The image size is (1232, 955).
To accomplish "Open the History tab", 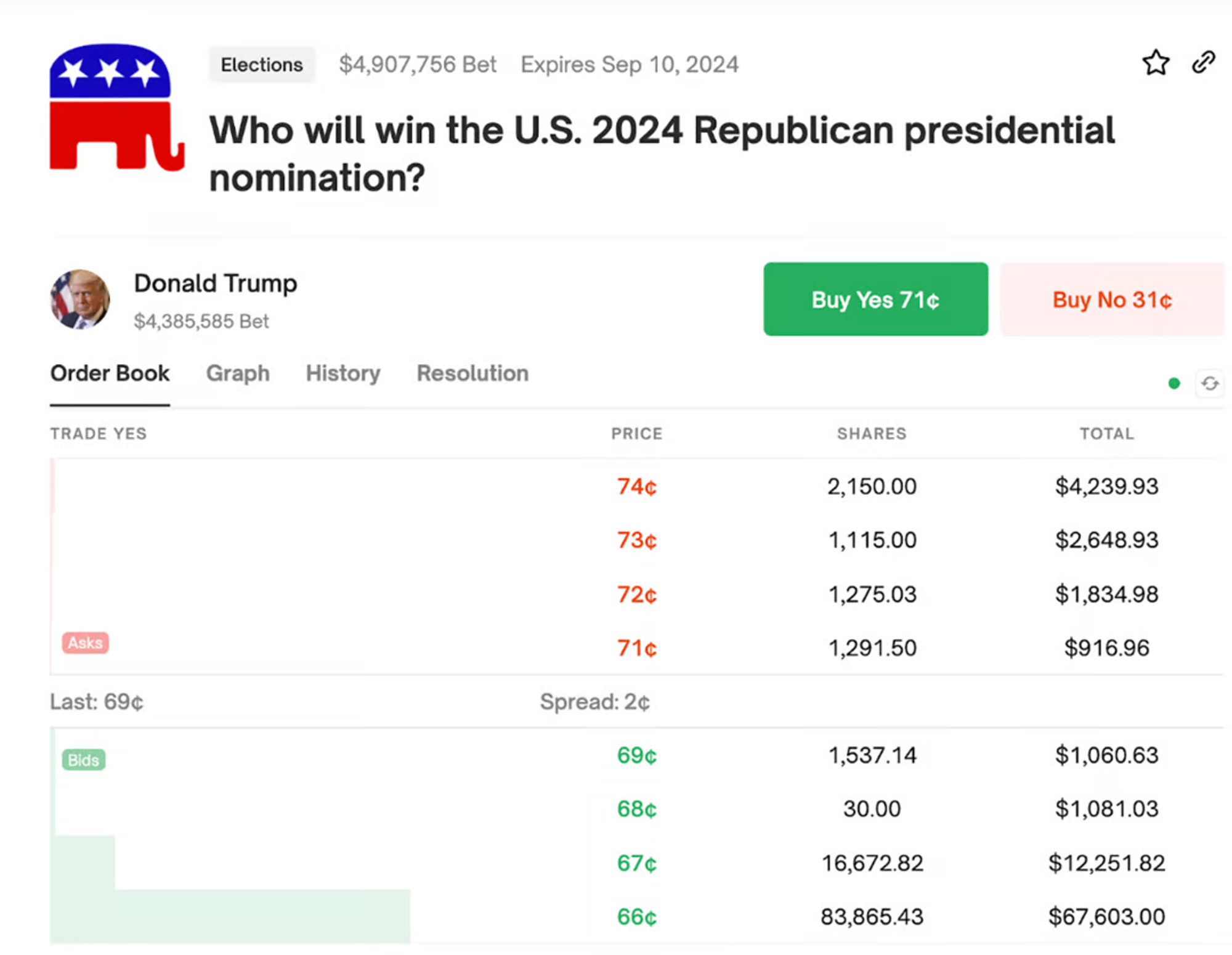I will 343,373.
